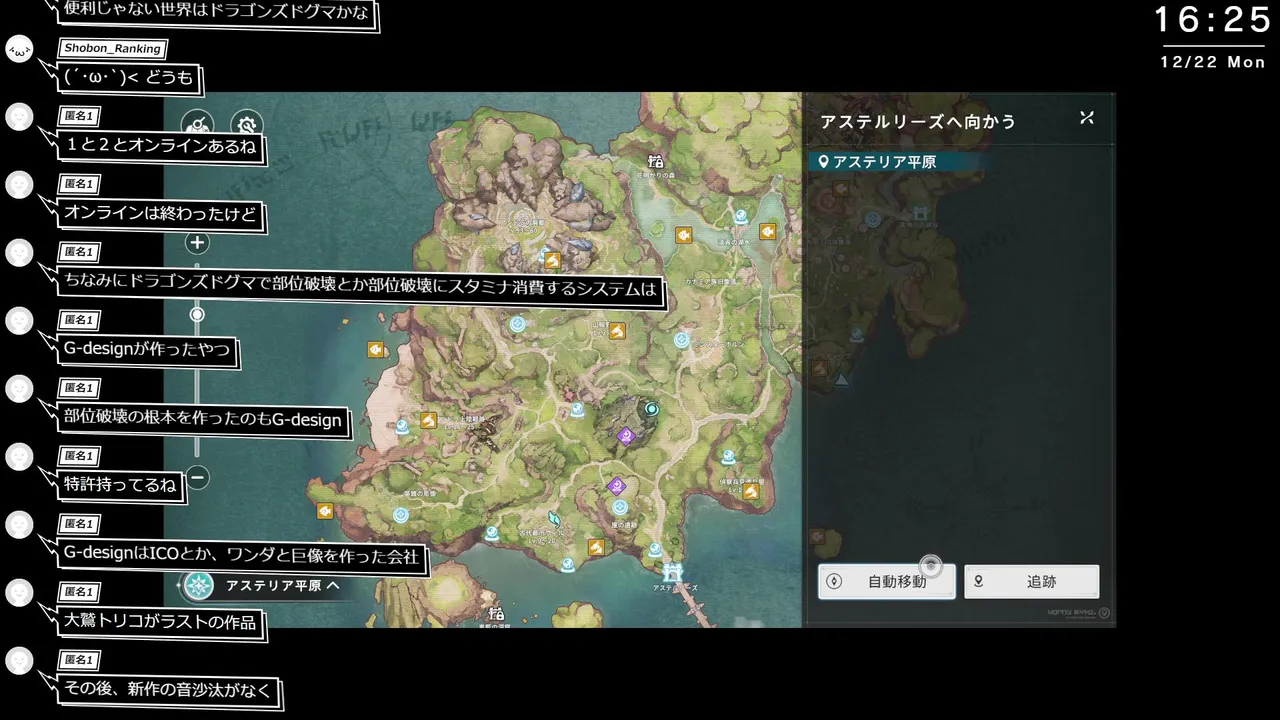Click chat message オンラインは終わったけど

pyautogui.click(x=160, y=214)
